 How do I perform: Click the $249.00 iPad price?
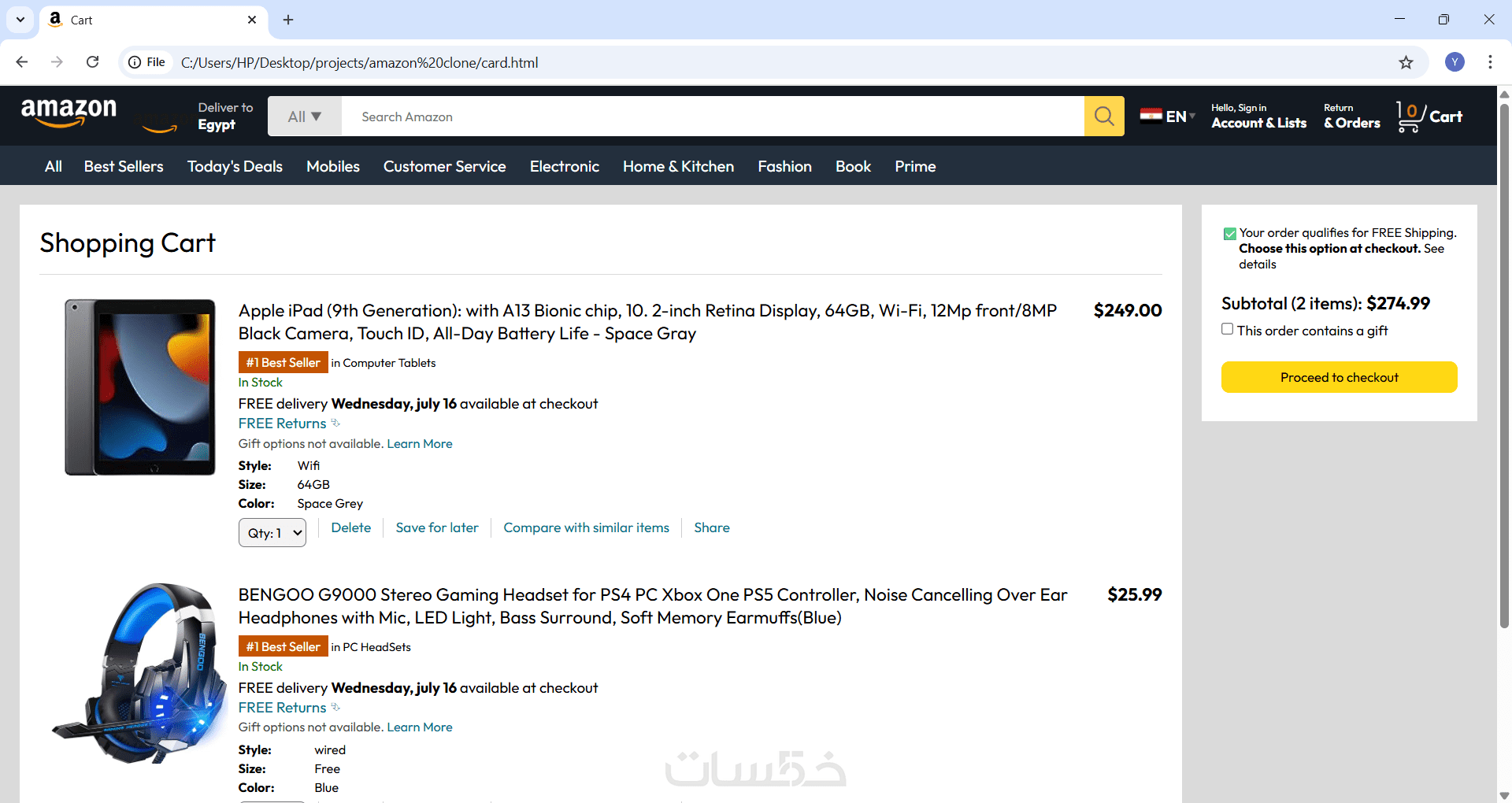(x=1128, y=310)
